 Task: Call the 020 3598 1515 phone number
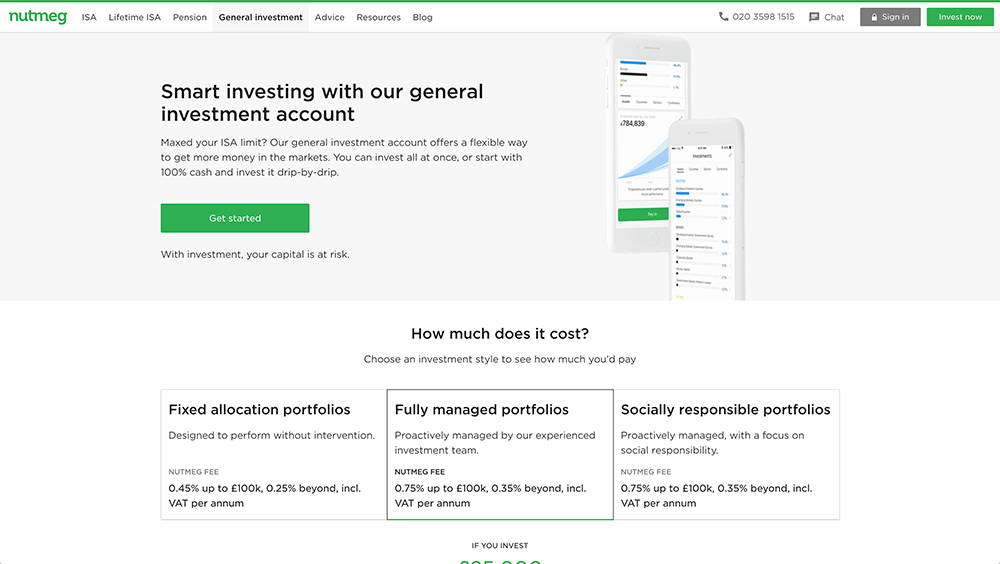click(x=763, y=17)
